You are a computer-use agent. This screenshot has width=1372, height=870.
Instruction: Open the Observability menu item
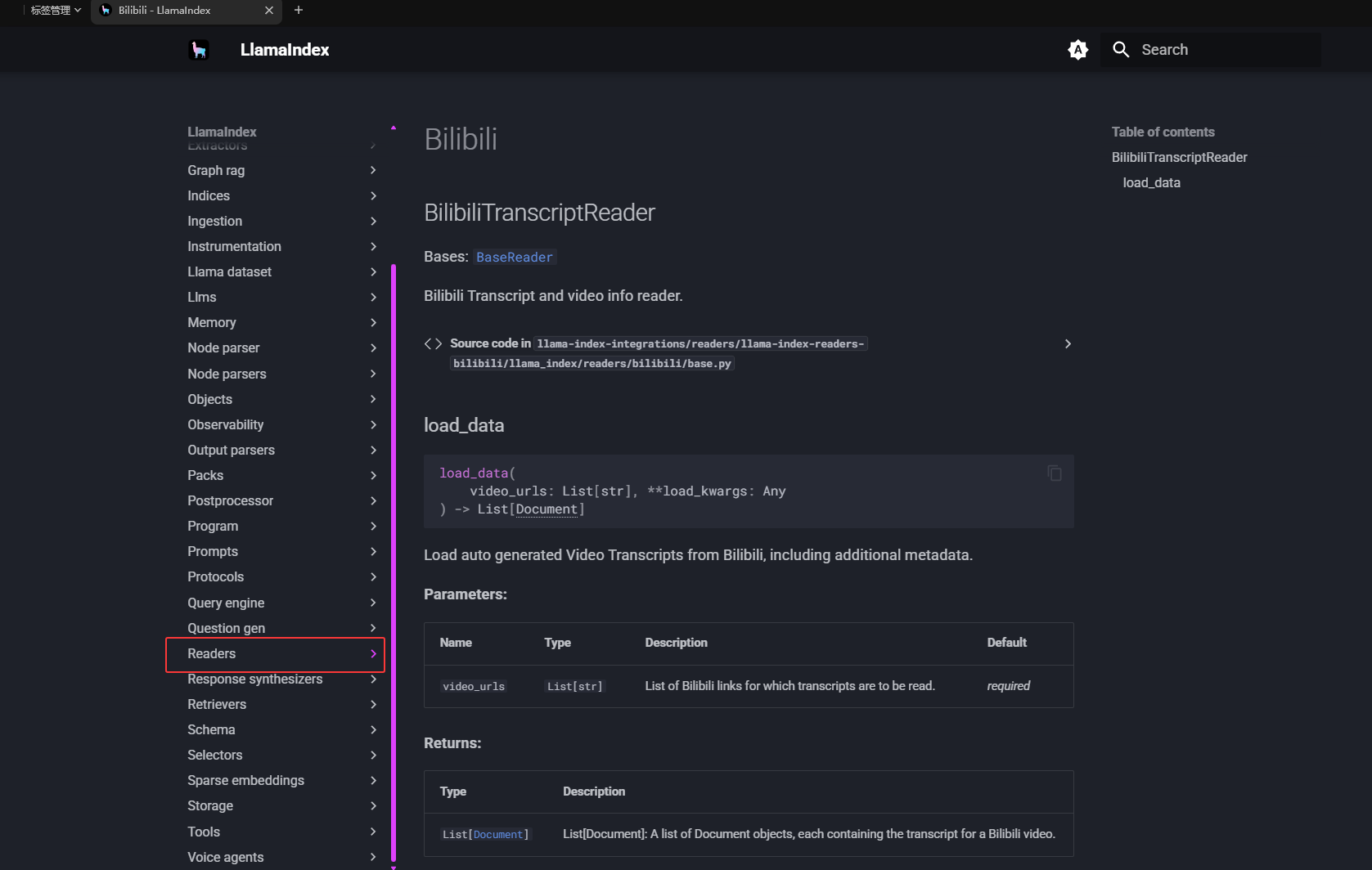point(225,424)
